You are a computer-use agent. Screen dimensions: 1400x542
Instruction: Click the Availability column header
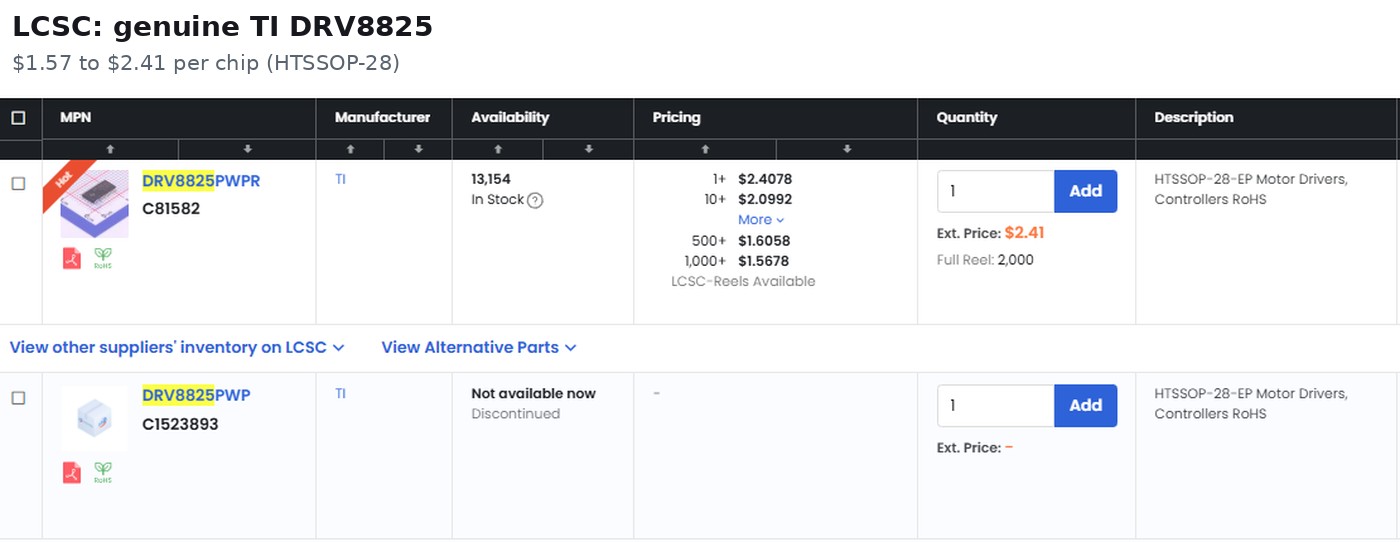[x=510, y=118]
